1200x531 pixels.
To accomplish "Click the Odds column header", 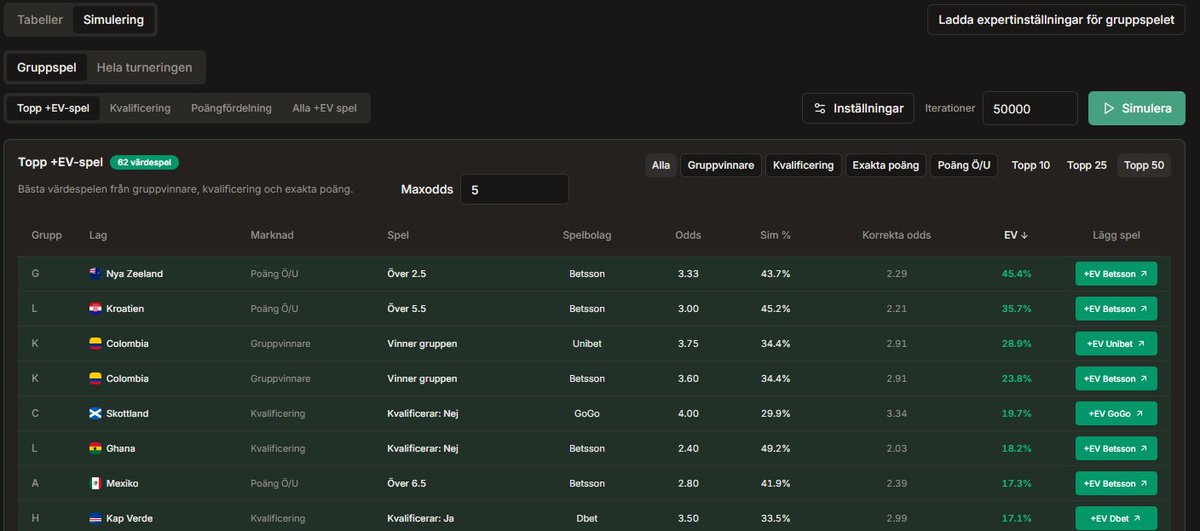I will [x=688, y=235].
